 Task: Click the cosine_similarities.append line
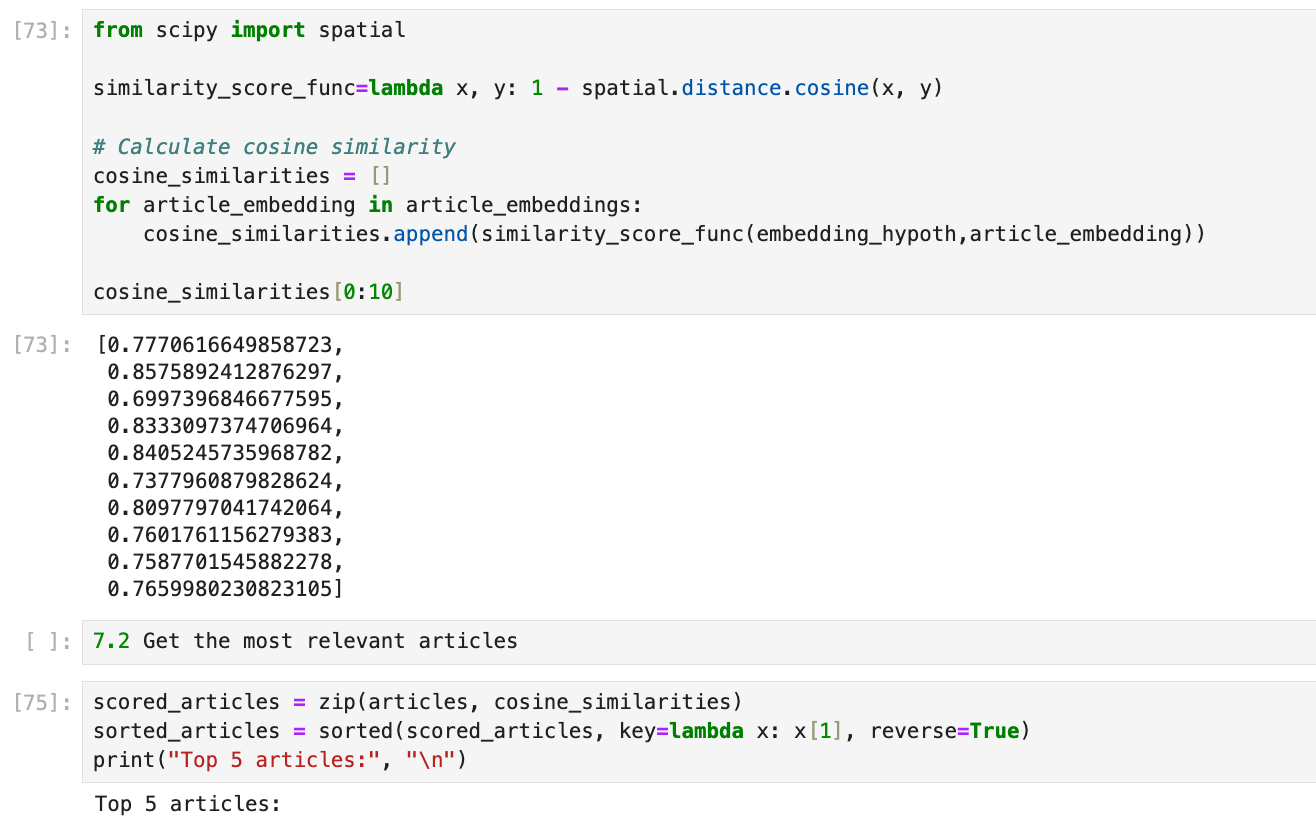tap(674, 235)
